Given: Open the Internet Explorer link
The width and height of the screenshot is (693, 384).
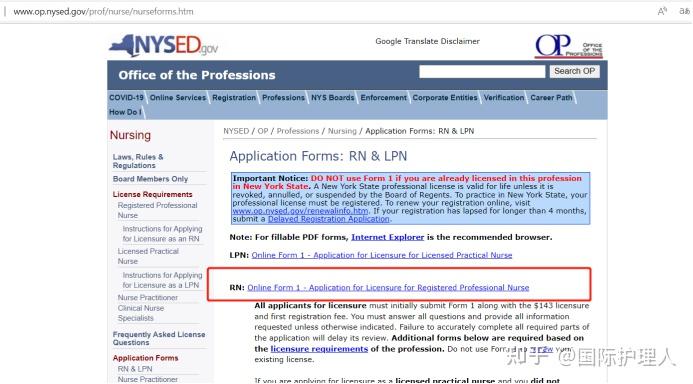Looking at the screenshot, I should click(x=388, y=237).
